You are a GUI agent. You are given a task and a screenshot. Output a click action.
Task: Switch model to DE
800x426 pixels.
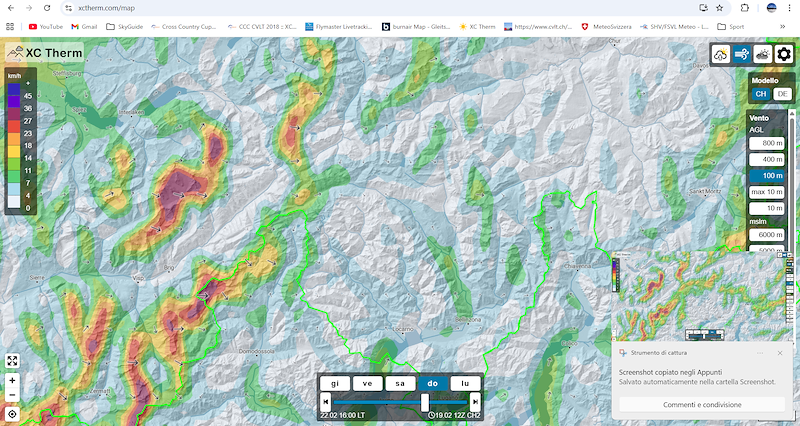(782, 94)
